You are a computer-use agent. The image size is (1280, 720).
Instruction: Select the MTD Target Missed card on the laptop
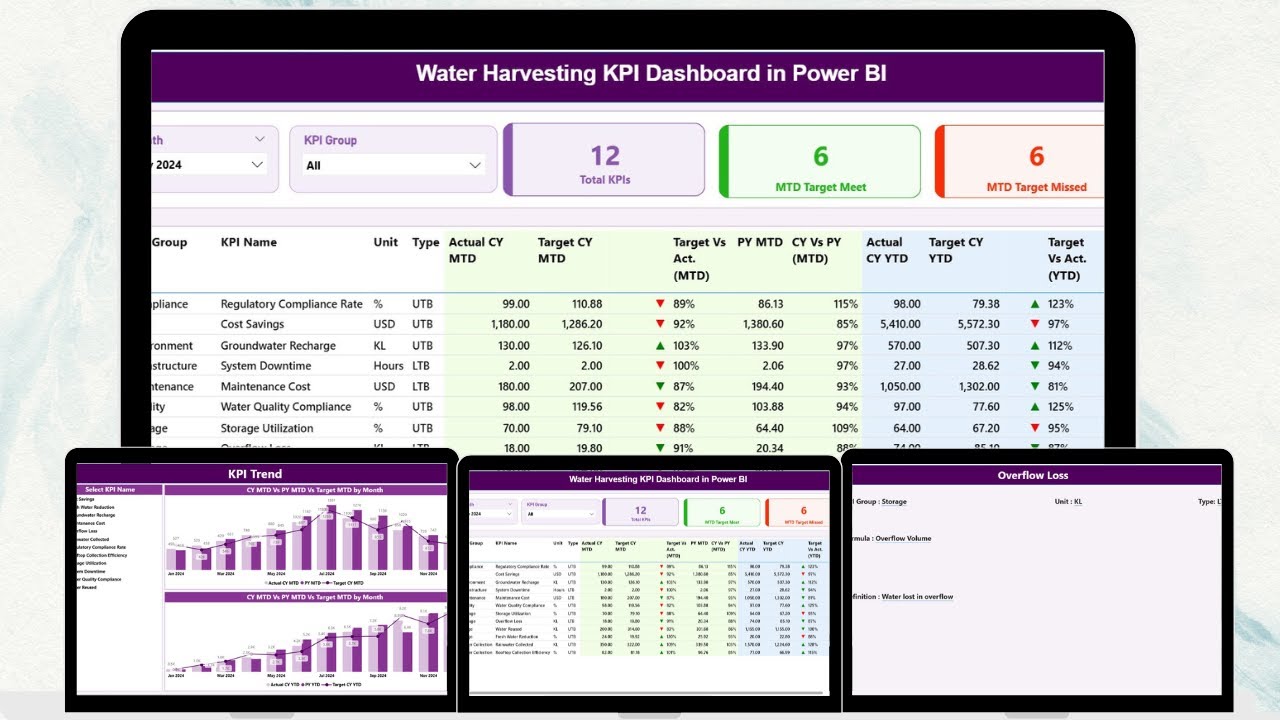[1020, 161]
